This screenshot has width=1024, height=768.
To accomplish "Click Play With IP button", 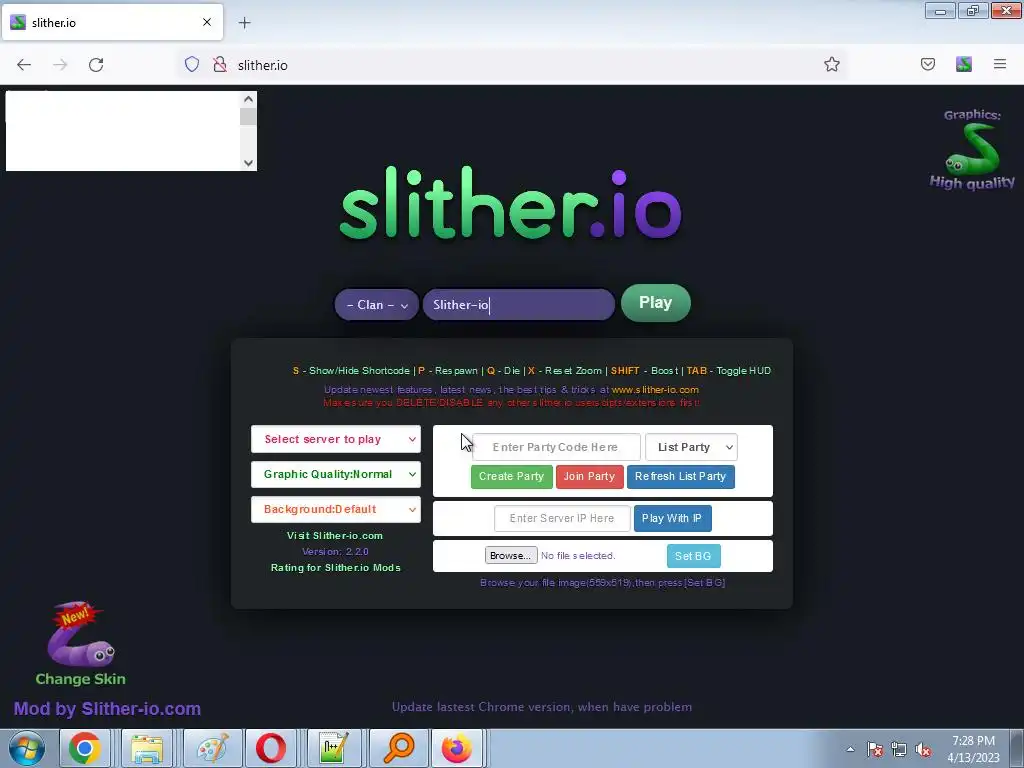I will (672, 519).
